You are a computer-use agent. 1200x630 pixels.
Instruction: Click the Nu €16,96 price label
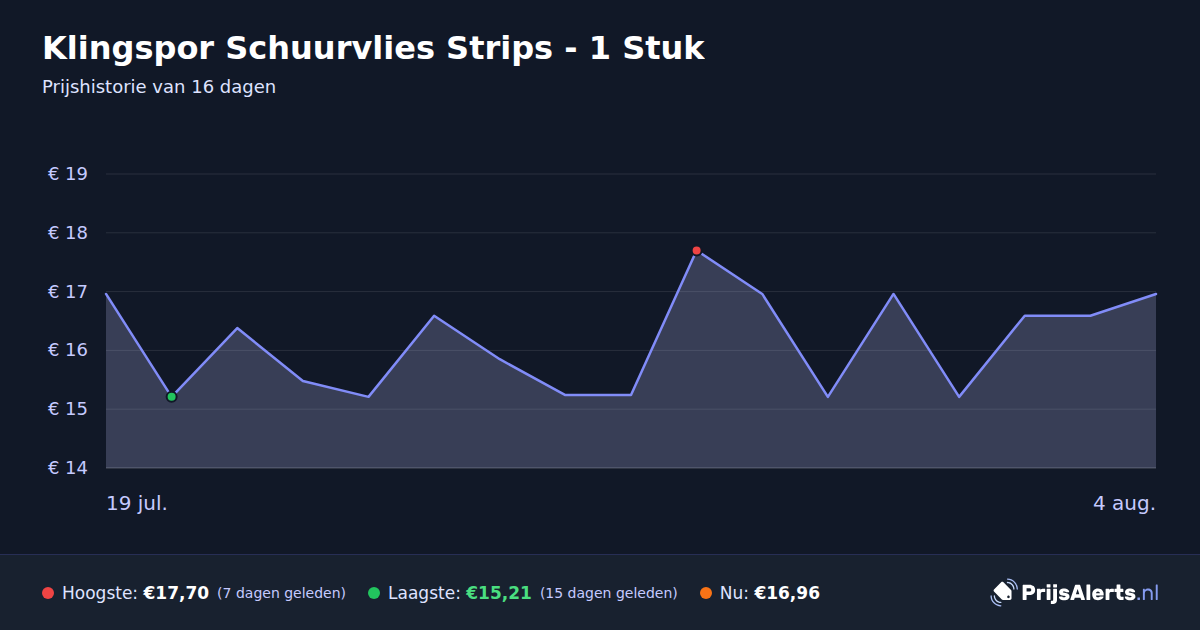[x=770, y=593]
